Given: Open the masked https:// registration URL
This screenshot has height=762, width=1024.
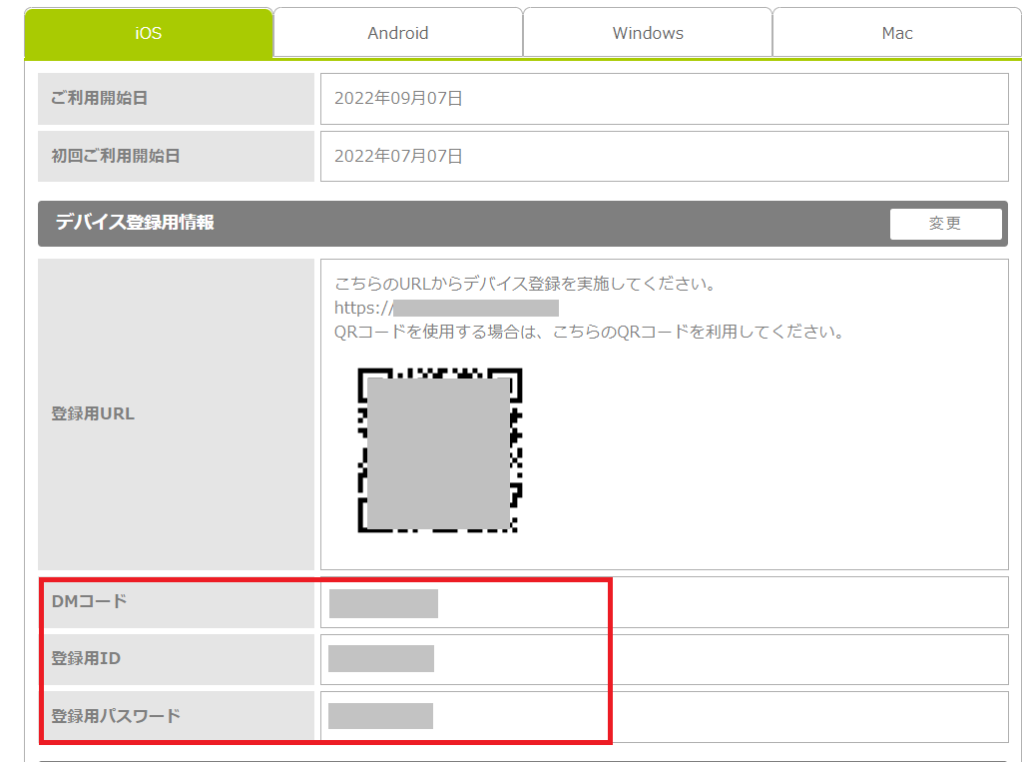Looking at the screenshot, I should 446,308.
